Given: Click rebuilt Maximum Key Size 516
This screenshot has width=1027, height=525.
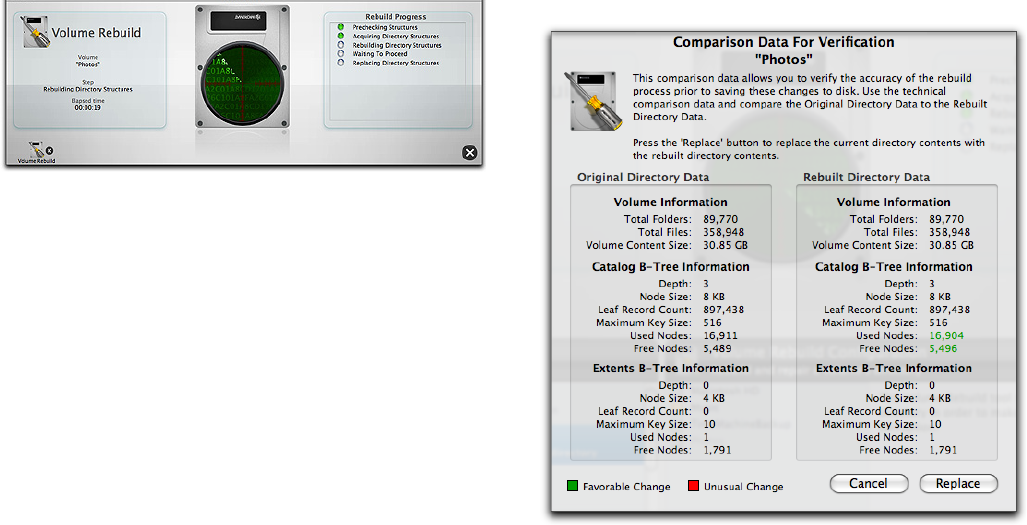Looking at the screenshot, I should [x=938, y=323].
